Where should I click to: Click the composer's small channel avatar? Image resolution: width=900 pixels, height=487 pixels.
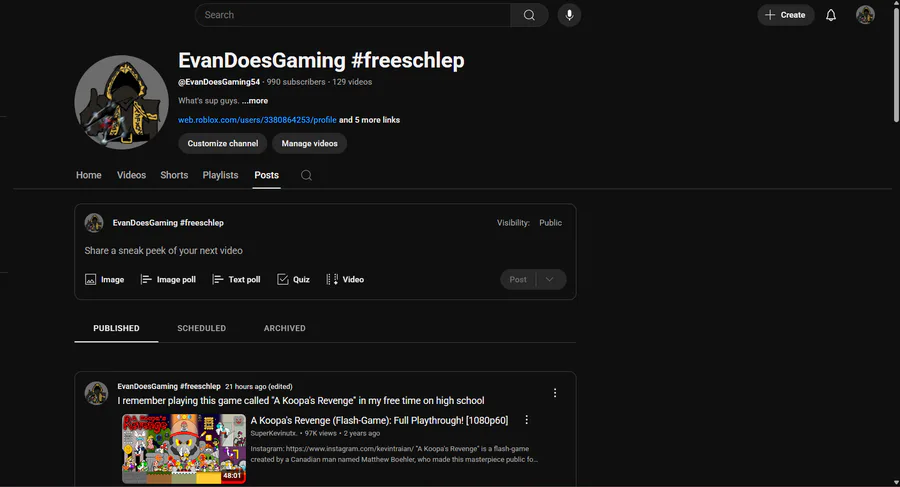click(94, 223)
